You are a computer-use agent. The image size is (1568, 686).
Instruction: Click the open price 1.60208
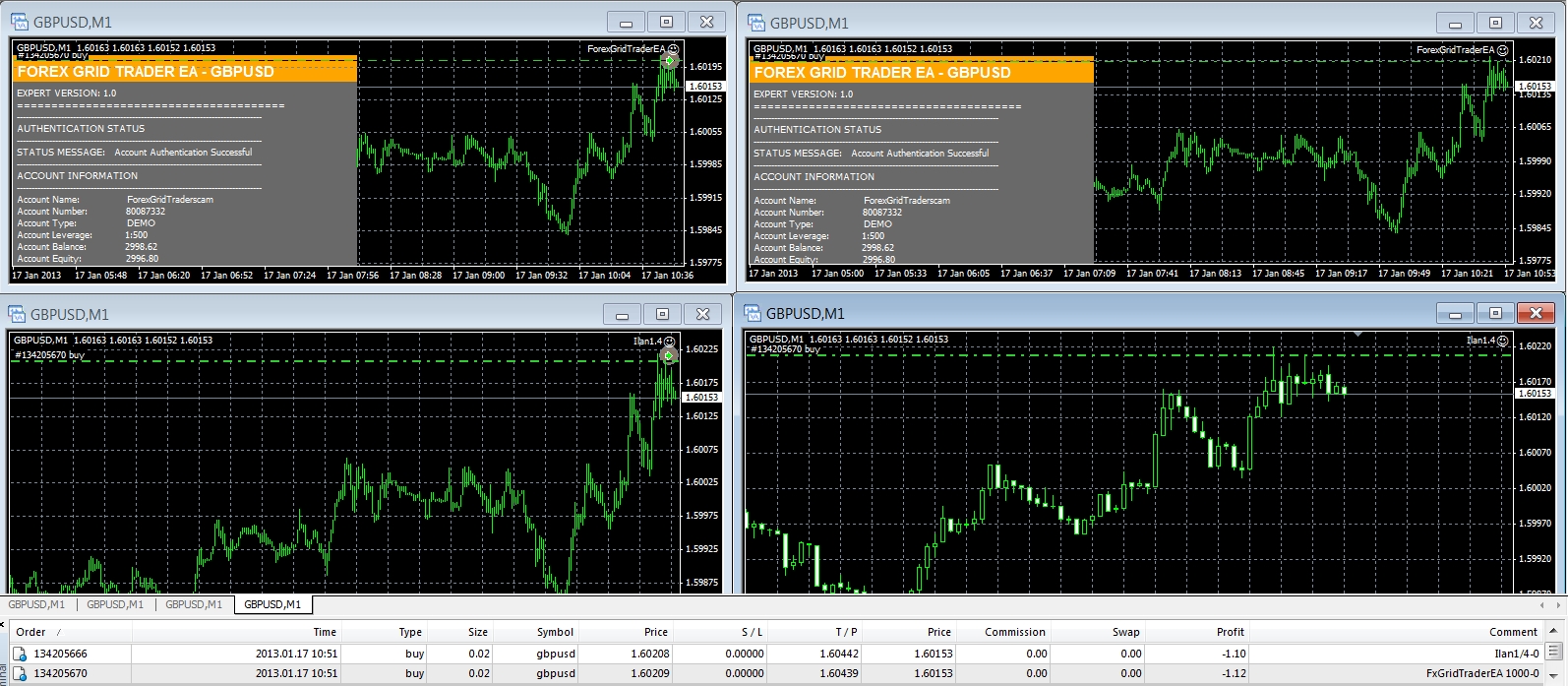(650, 654)
